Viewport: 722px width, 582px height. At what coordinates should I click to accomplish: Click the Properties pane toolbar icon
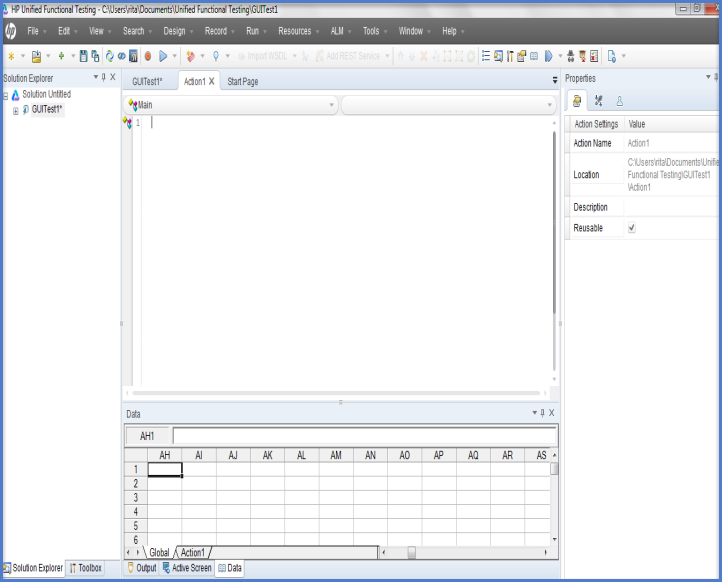(521, 56)
